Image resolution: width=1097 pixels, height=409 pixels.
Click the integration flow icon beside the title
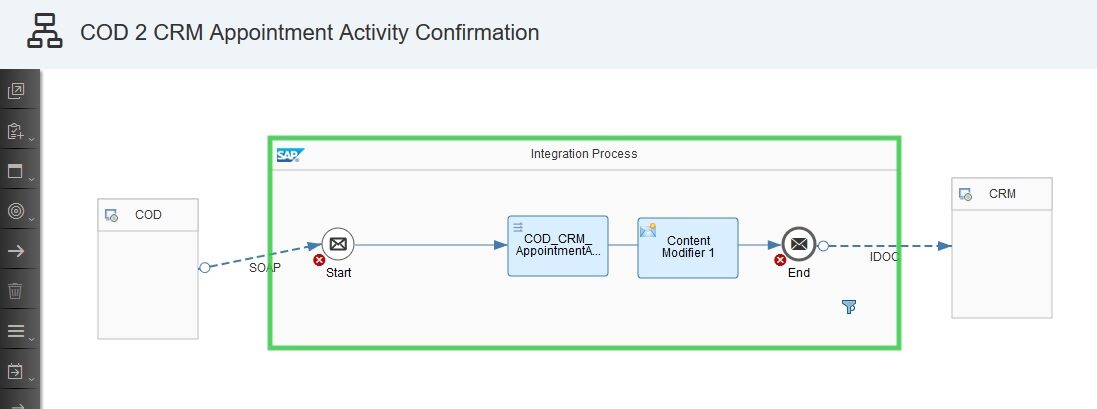click(x=45, y=32)
